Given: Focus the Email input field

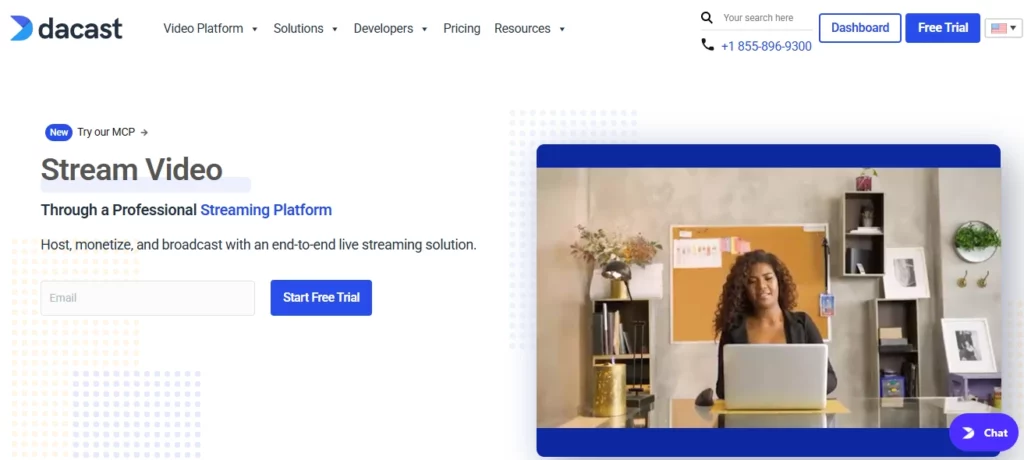Looking at the screenshot, I should pyautogui.click(x=148, y=298).
